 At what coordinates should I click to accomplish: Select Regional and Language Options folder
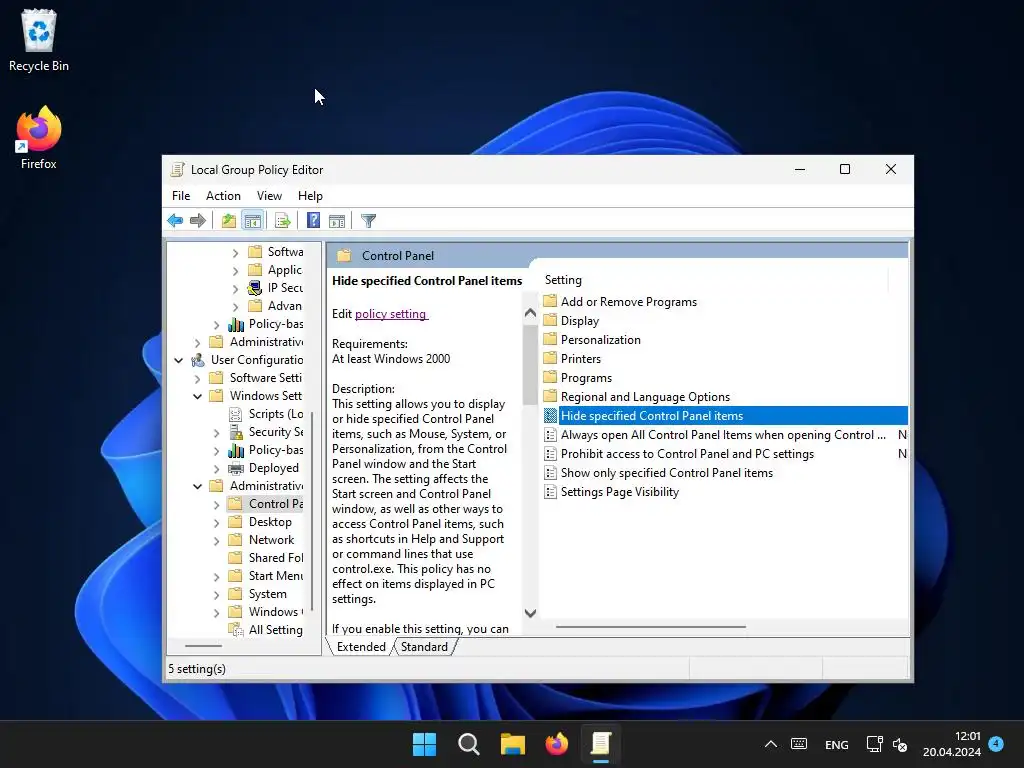click(x=637, y=396)
